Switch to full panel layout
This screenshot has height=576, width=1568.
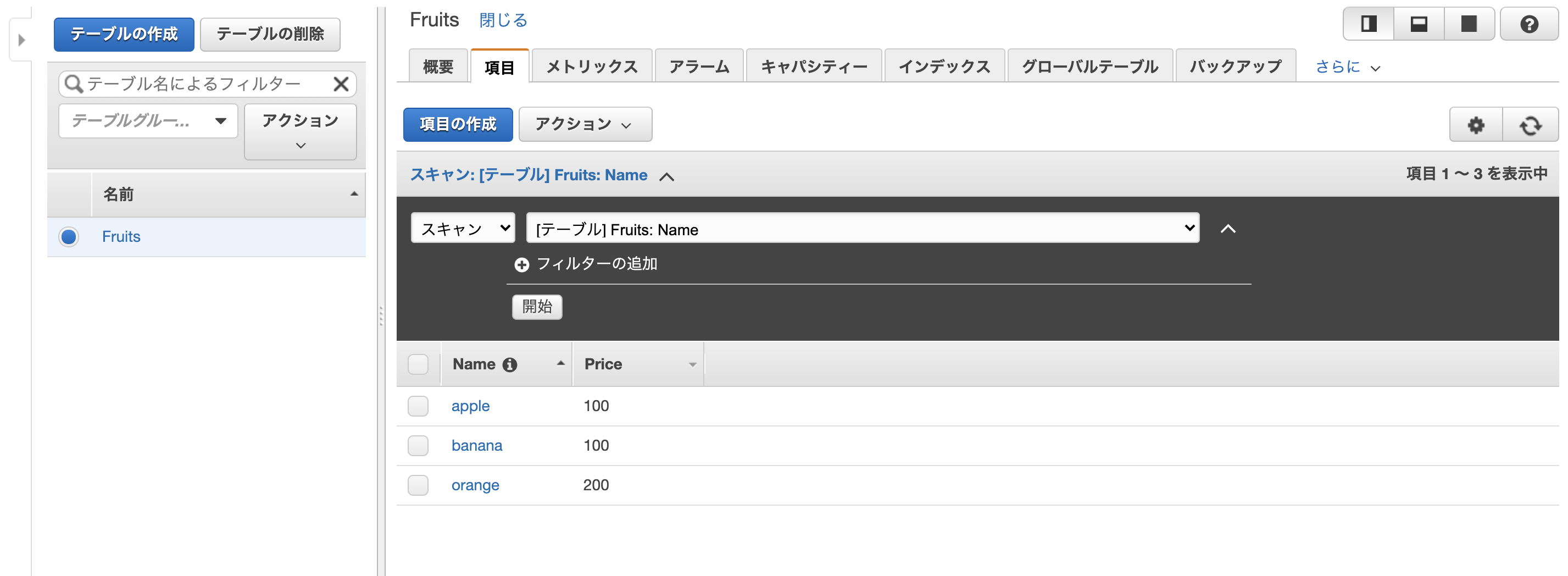coord(1470,24)
